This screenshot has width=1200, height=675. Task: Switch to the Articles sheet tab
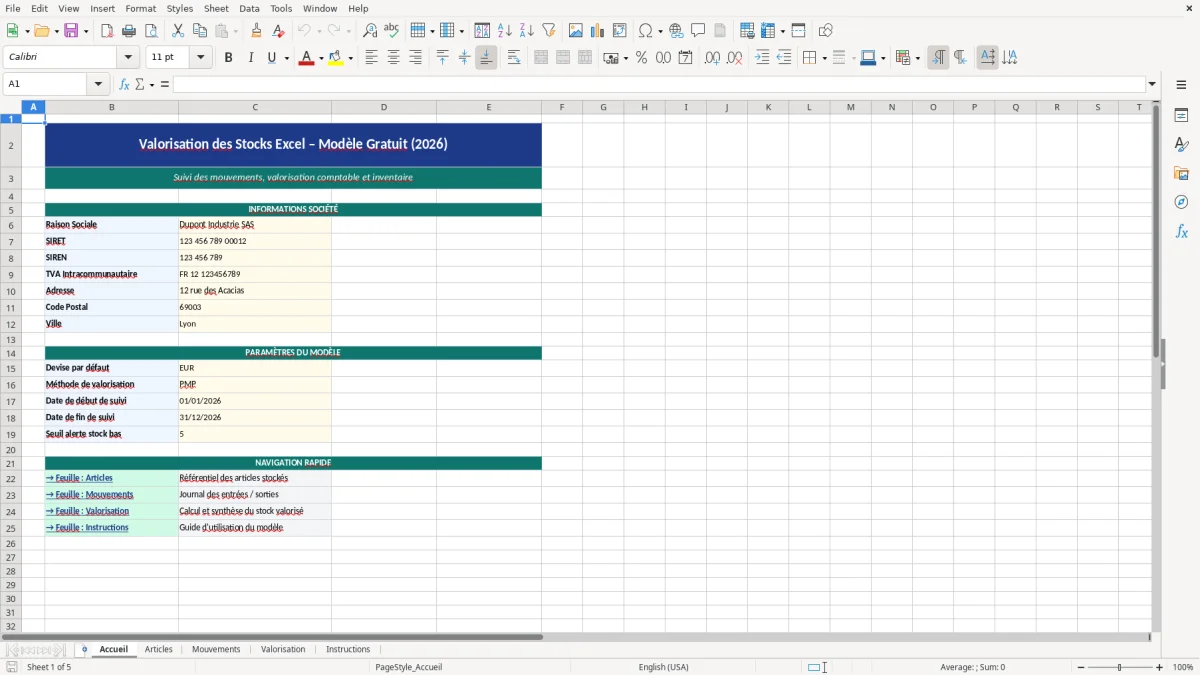[159, 649]
